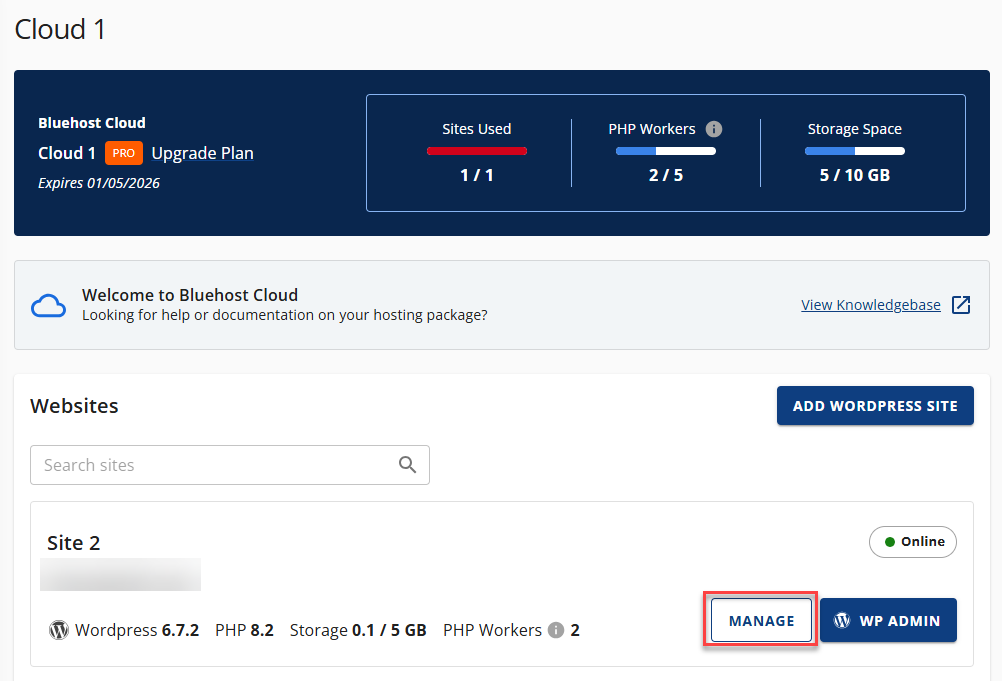The width and height of the screenshot is (1002, 681).
Task: Click the PHP Workers info icon in the plan banner
Action: [714, 129]
